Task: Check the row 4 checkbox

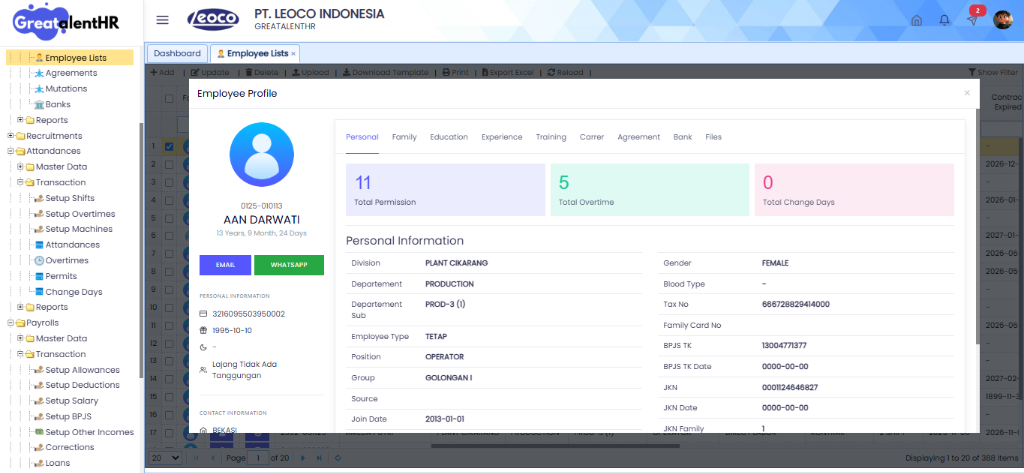Action: coord(169,200)
